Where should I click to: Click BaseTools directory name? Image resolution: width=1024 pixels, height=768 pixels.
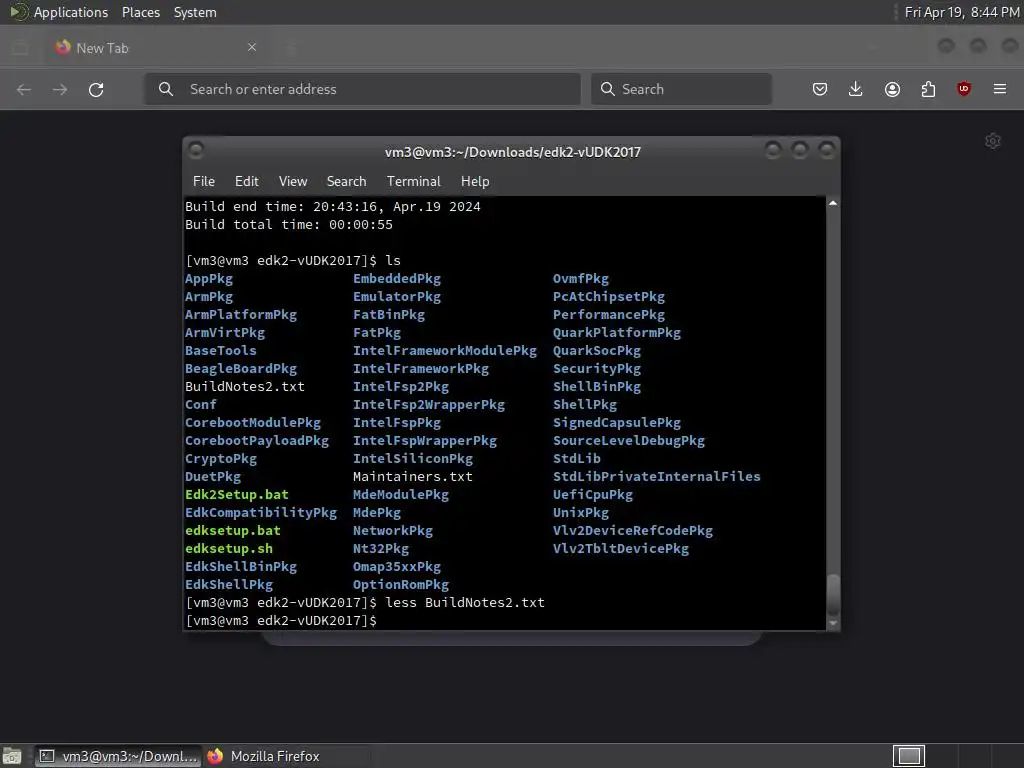pos(221,351)
